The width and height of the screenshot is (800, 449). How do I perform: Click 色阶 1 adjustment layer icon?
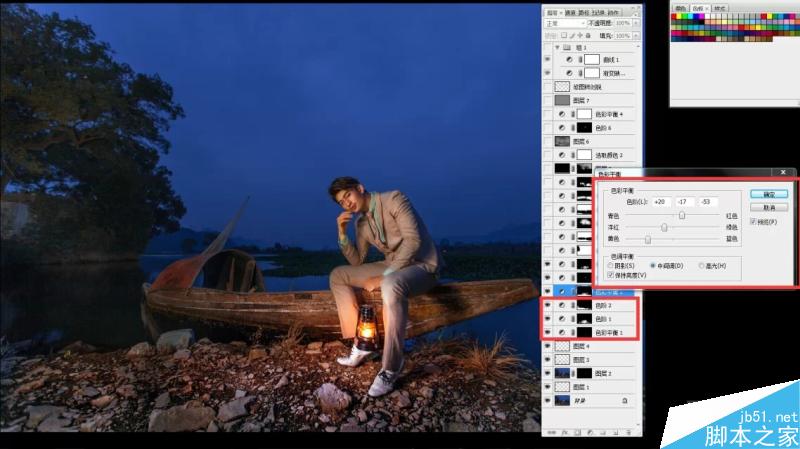click(x=562, y=319)
